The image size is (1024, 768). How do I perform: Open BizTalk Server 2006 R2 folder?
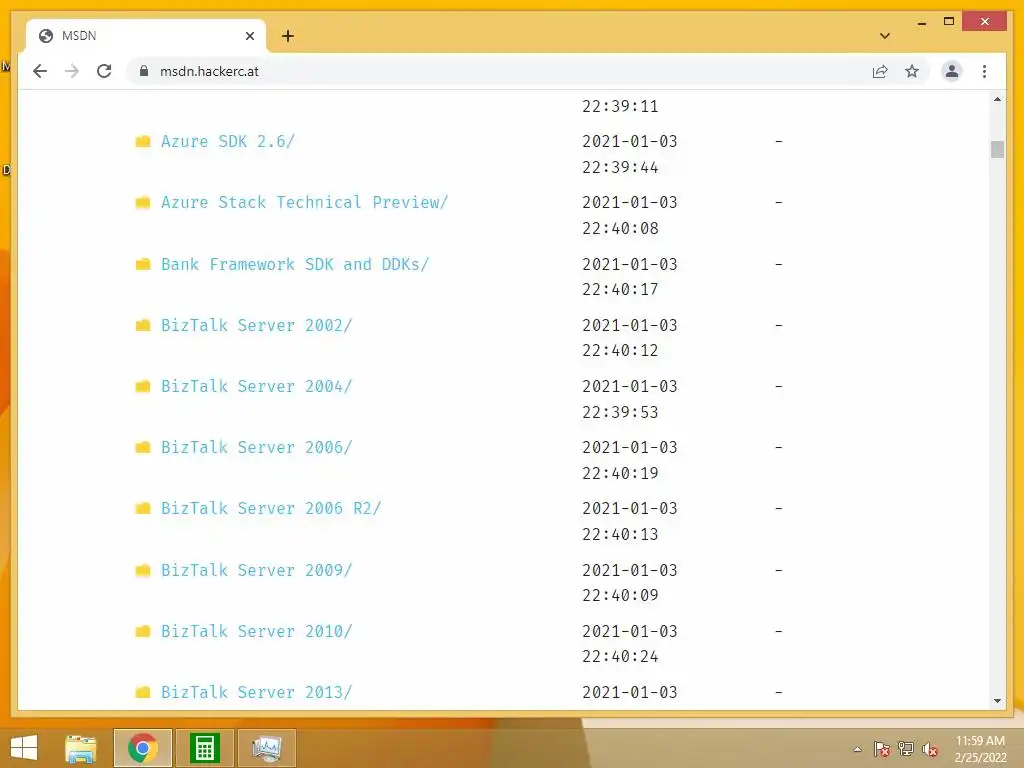tap(271, 508)
